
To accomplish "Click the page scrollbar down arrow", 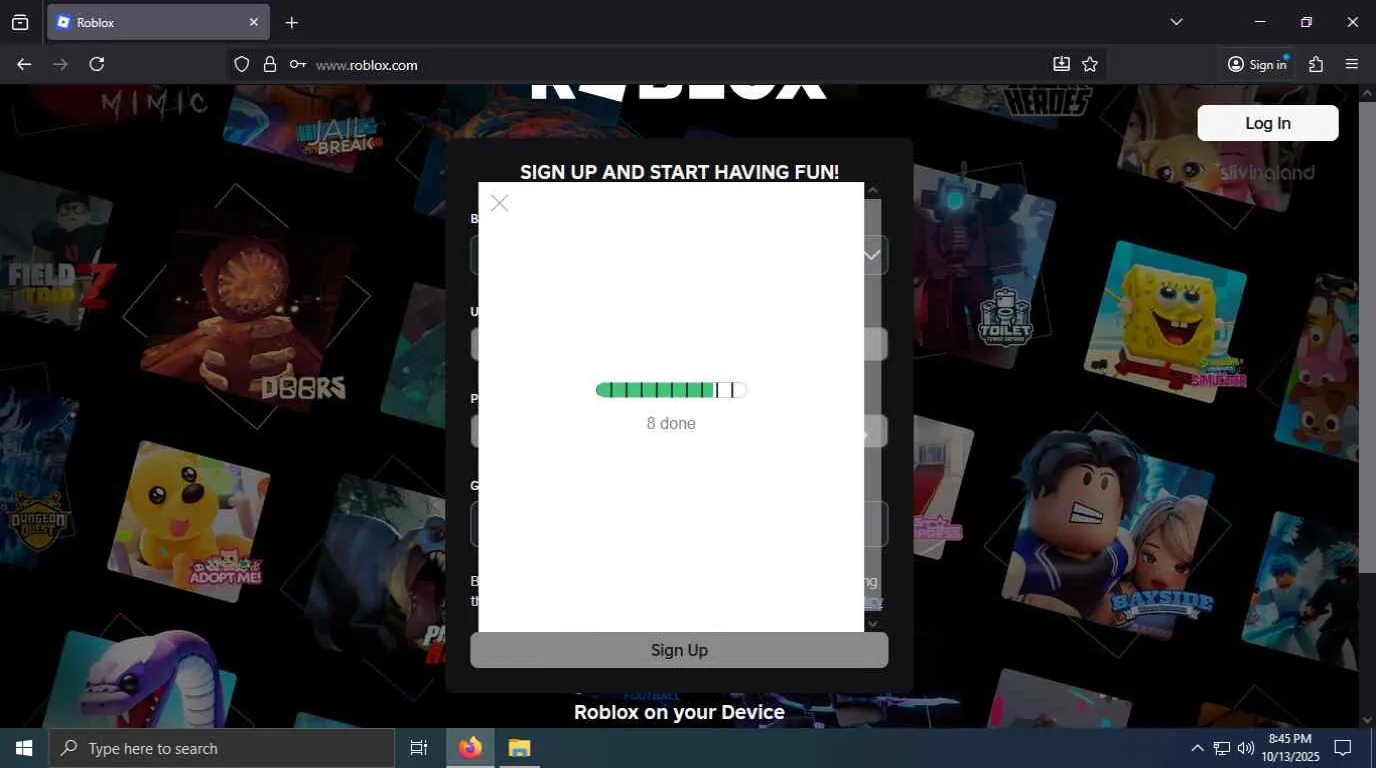I will pos(1367,719).
